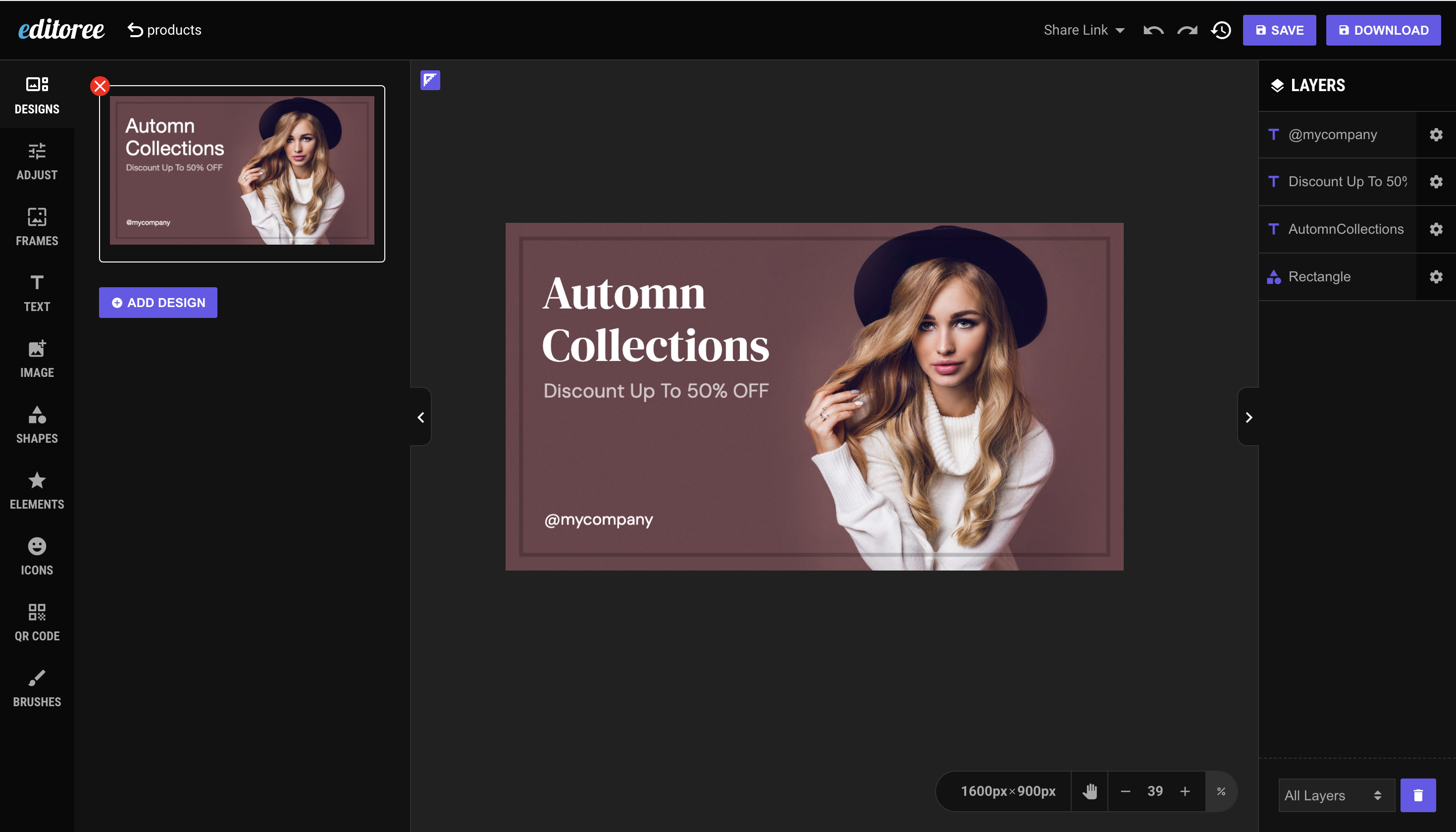Open the QR Code generator
The width and height of the screenshot is (1456, 832).
pyautogui.click(x=37, y=623)
